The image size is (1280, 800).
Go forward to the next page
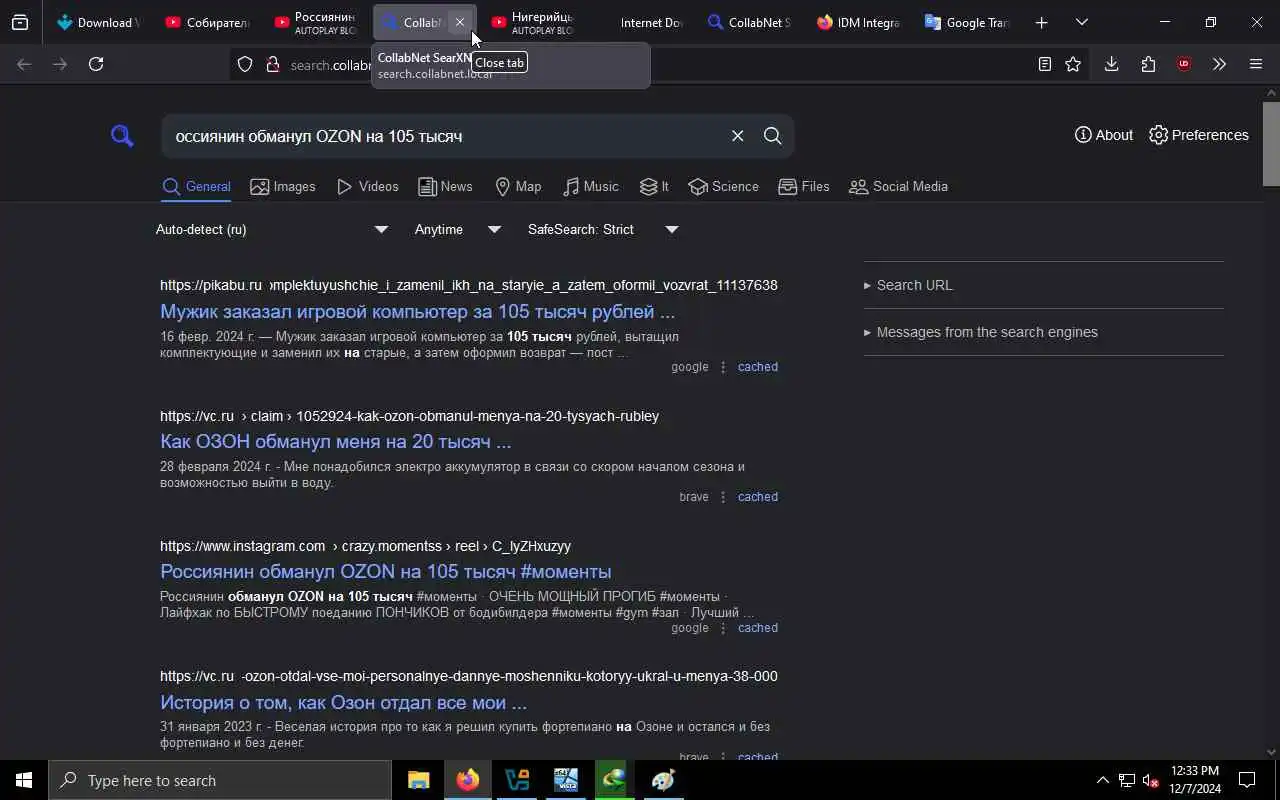click(x=60, y=64)
